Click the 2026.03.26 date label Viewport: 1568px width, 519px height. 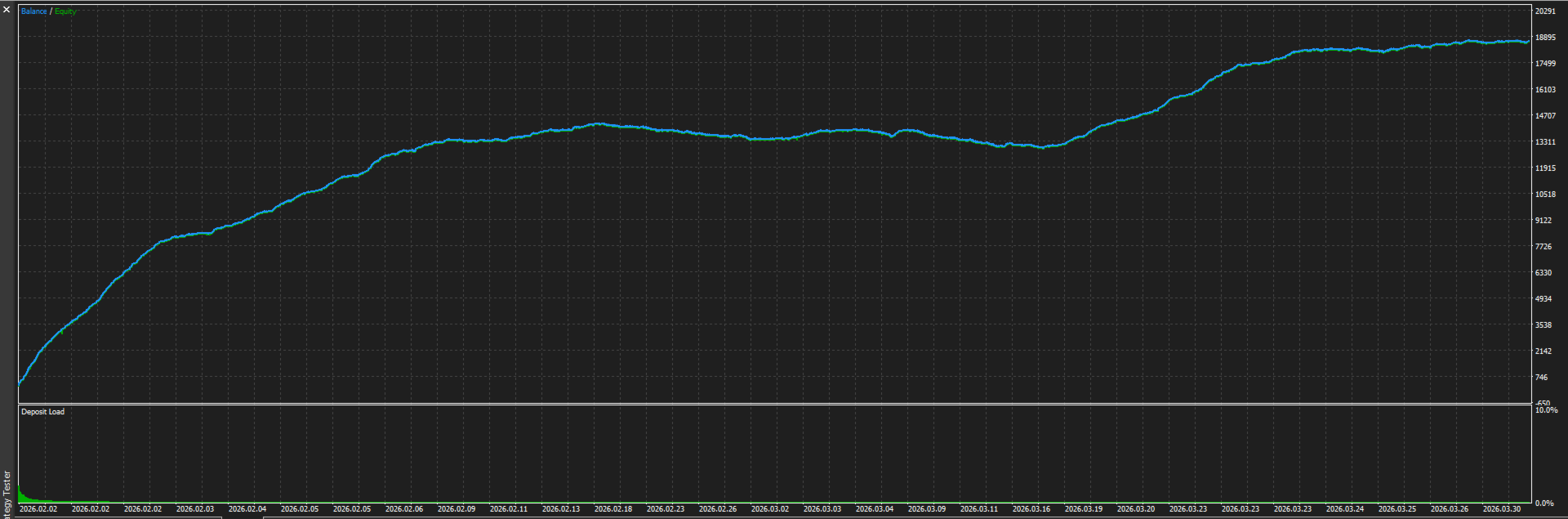coord(1450,509)
